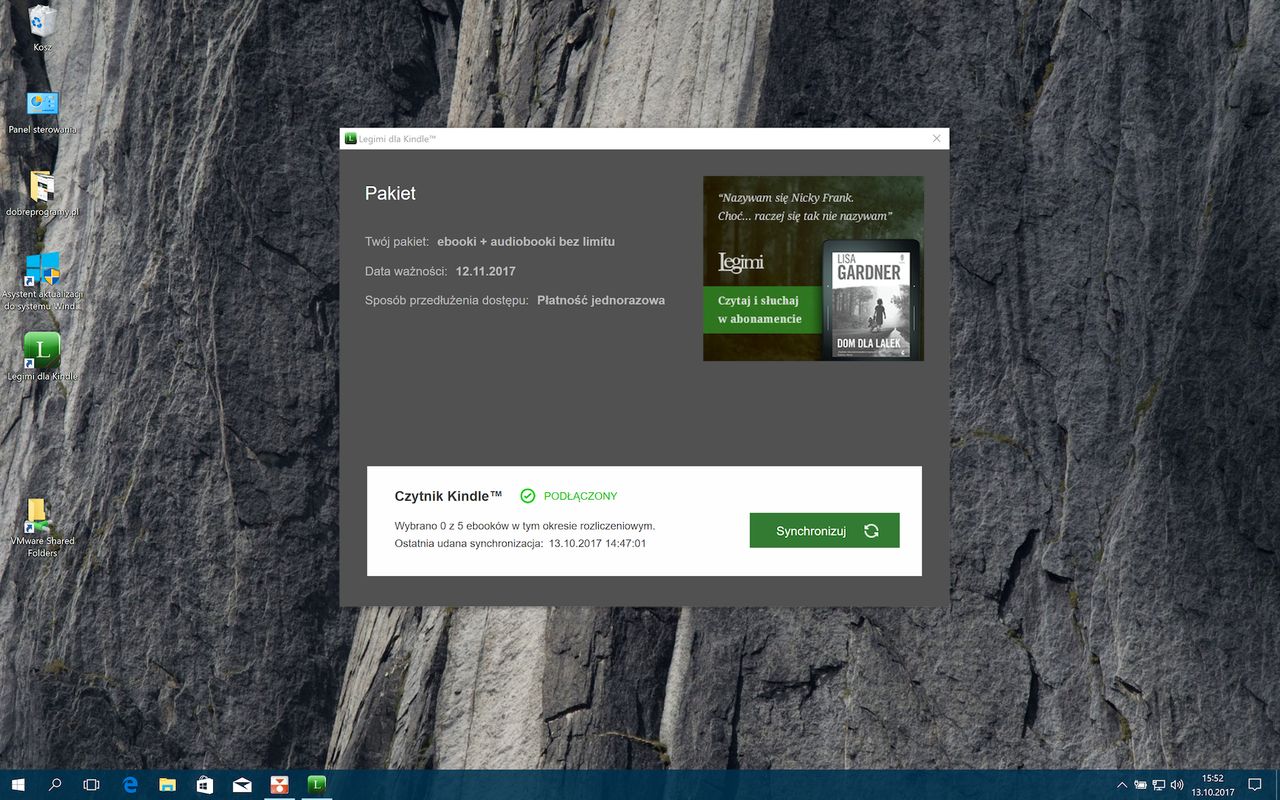1280x800 pixels.
Task: Open Microsoft Edge from the taskbar
Action: tap(130, 785)
